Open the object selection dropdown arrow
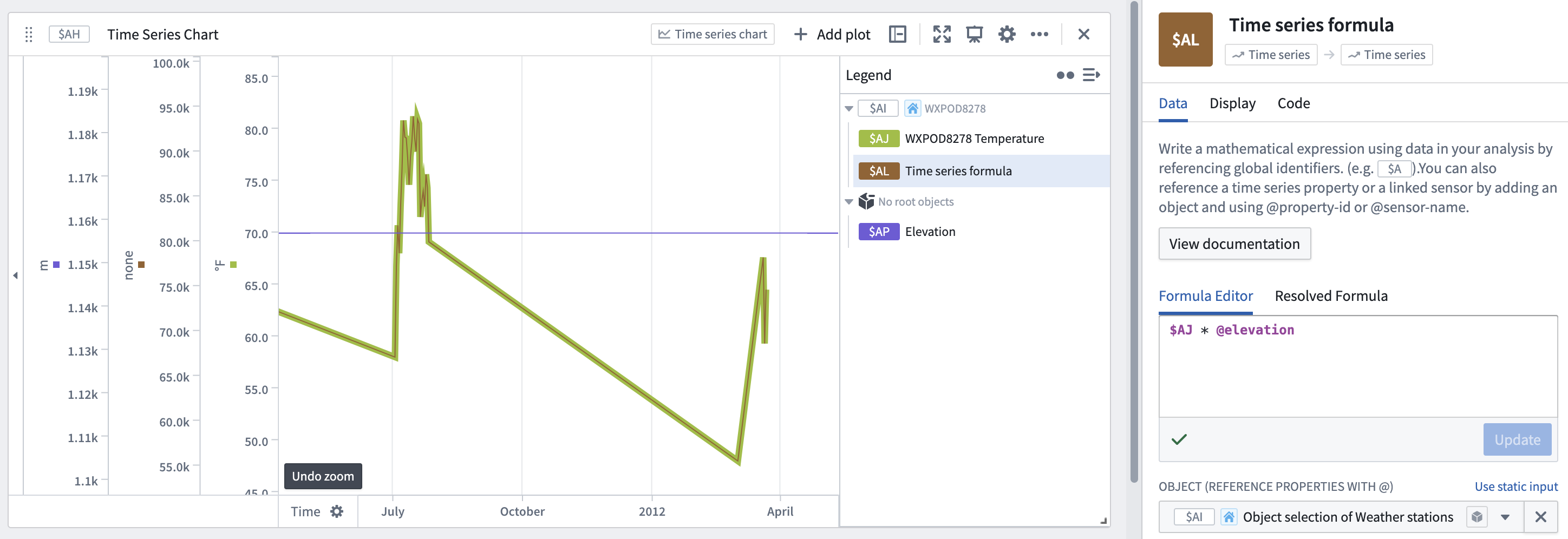Viewport: 1568px width, 539px height. click(x=1505, y=518)
